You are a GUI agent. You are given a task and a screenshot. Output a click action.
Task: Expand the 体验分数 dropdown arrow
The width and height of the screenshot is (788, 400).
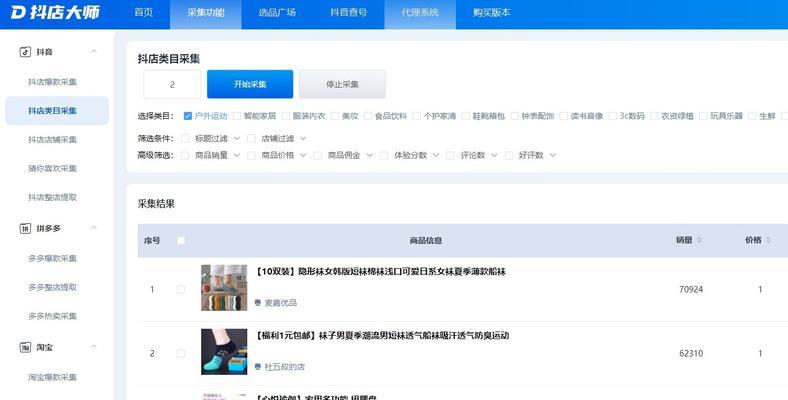436,155
